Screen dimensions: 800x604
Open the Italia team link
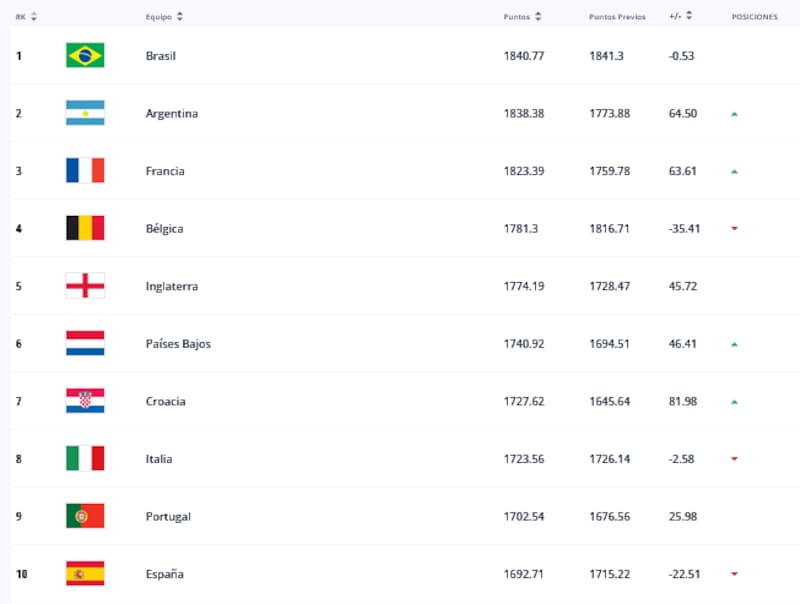[x=159, y=459]
